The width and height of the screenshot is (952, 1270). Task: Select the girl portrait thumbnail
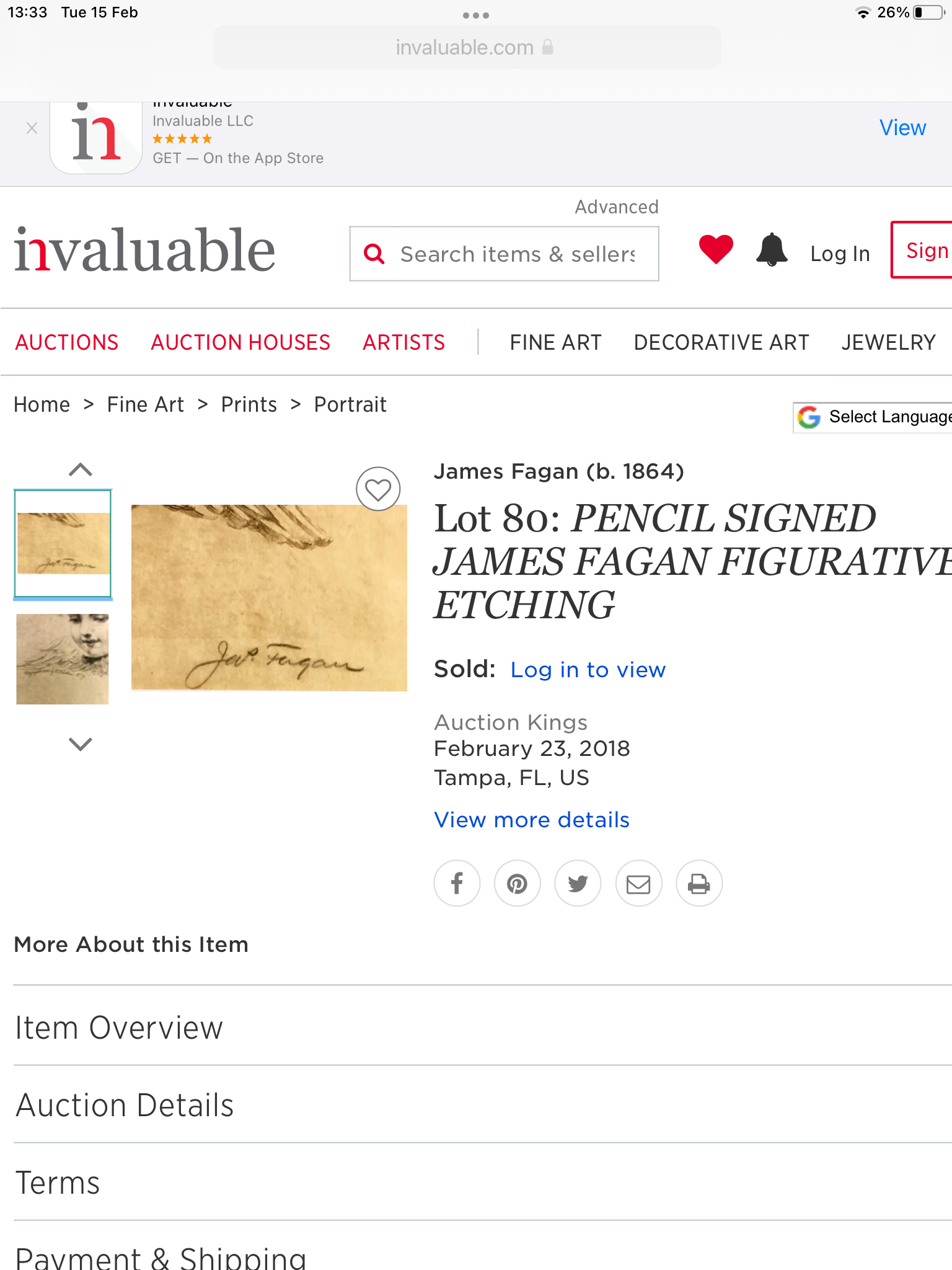63,659
